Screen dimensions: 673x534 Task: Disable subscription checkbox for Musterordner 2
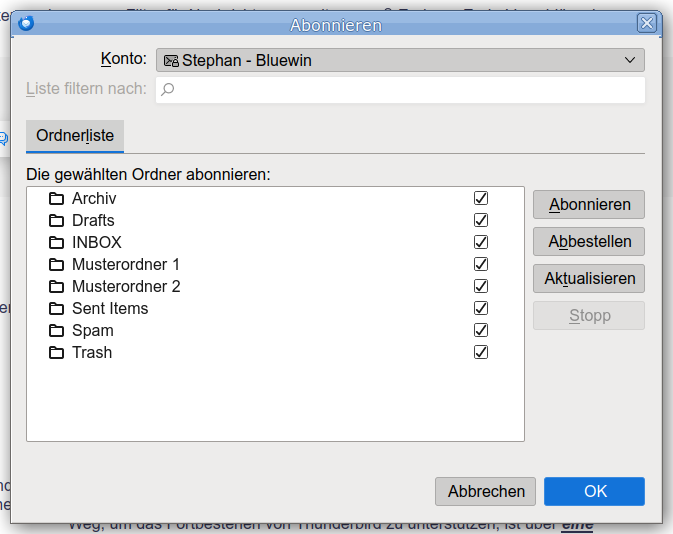(x=481, y=286)
